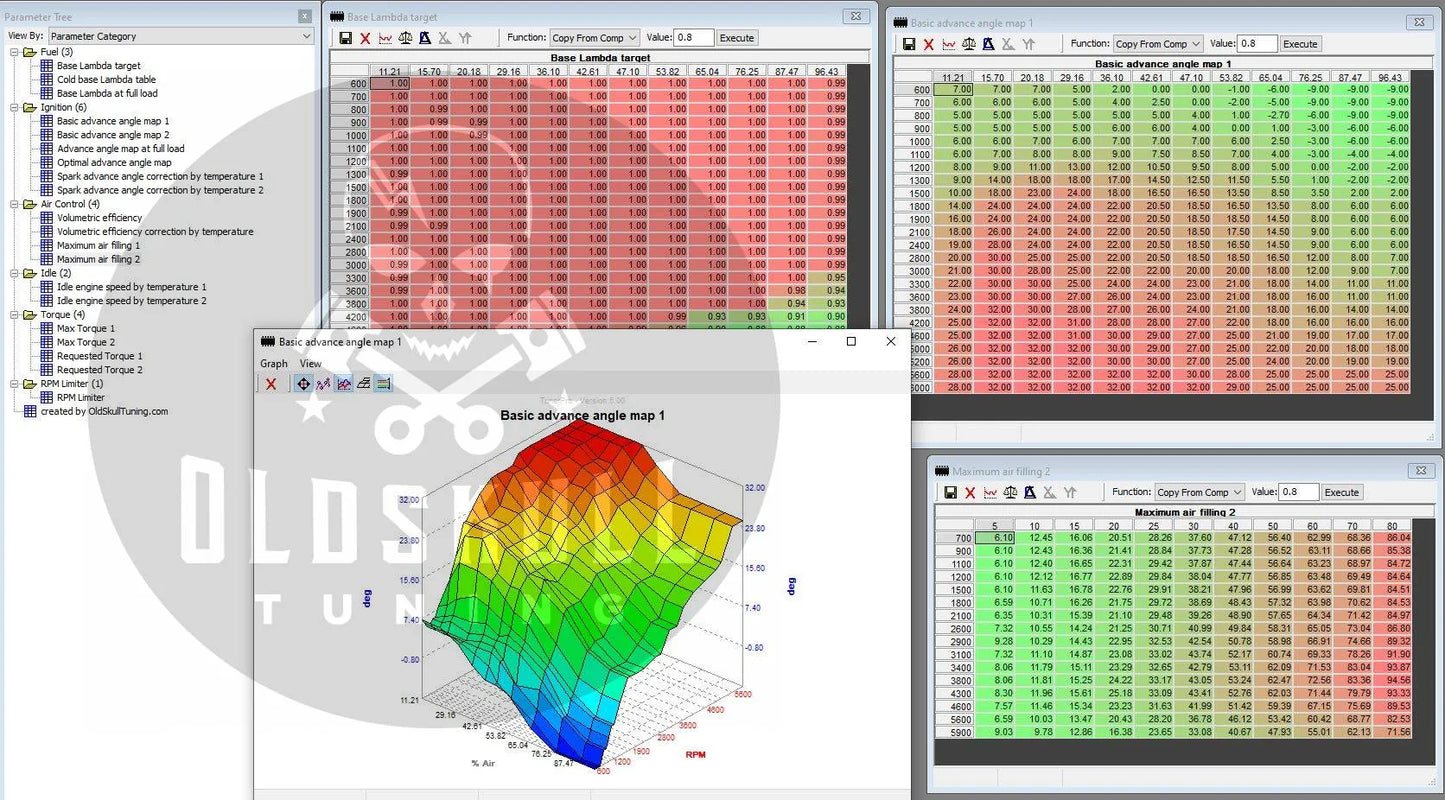Toggle the line chart view button in graph toolbar

[x=344, y=384]
